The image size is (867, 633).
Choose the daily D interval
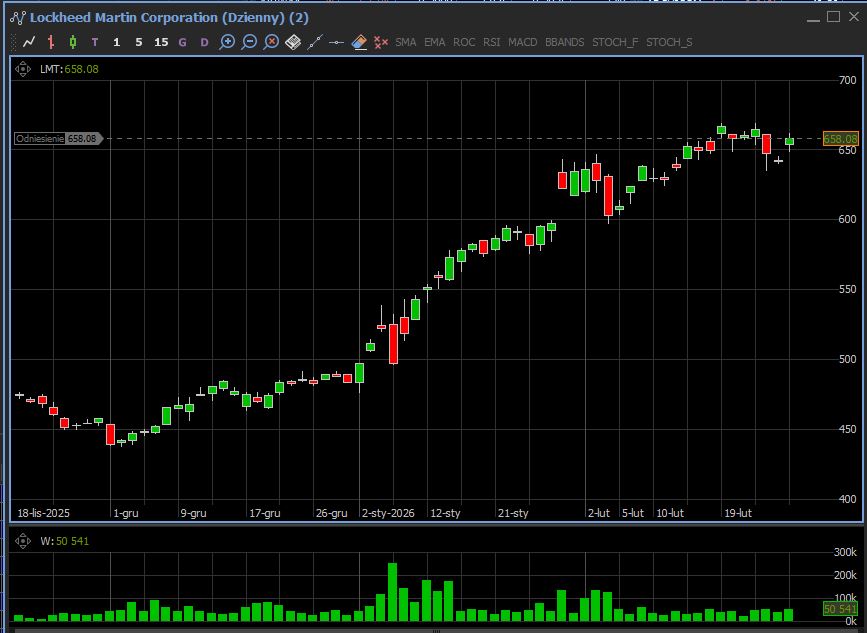(x=204, y=42)
